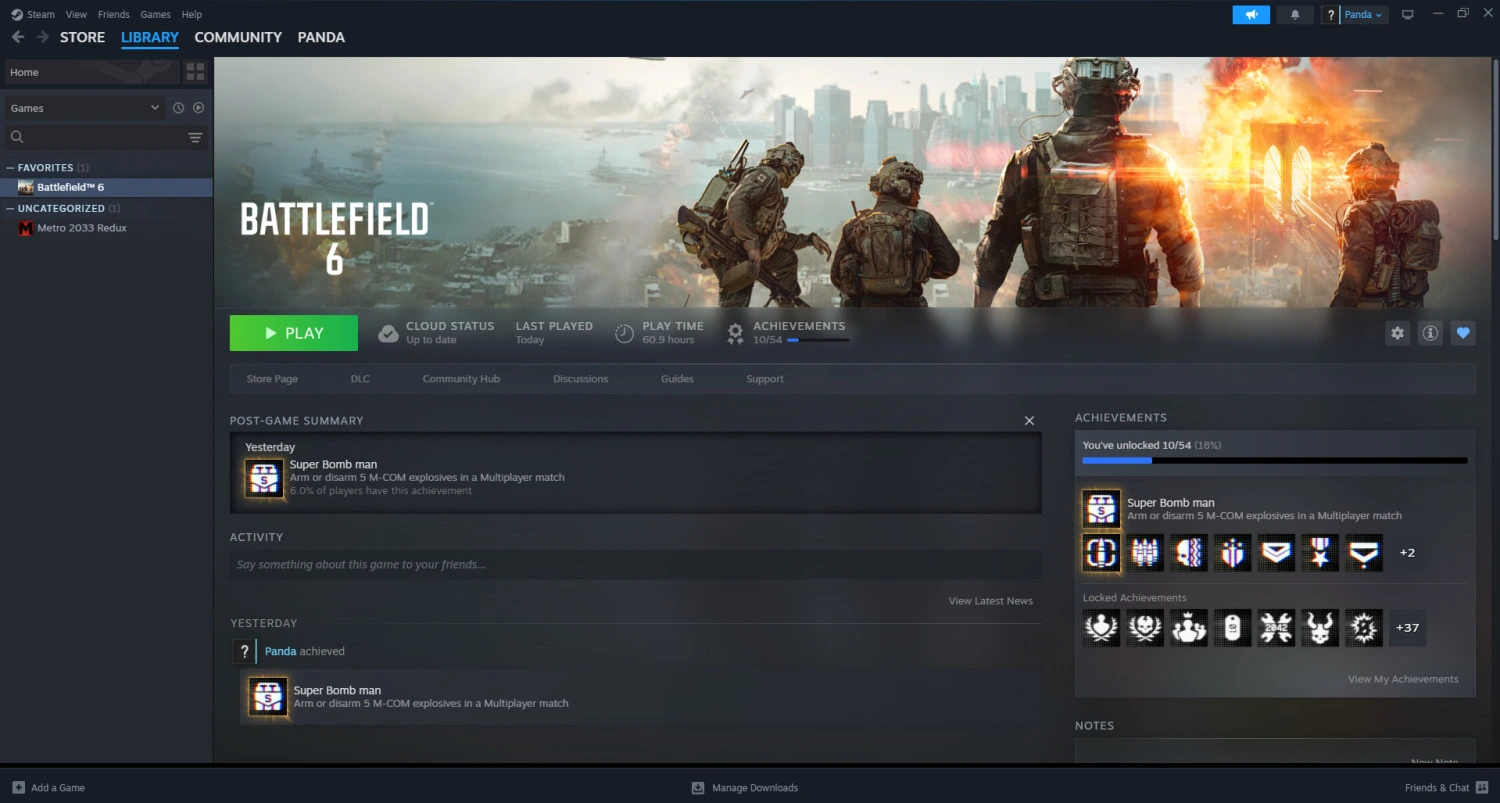Open the Store Page link
This screenshot has height=803, width=1500.
point(272,379)
